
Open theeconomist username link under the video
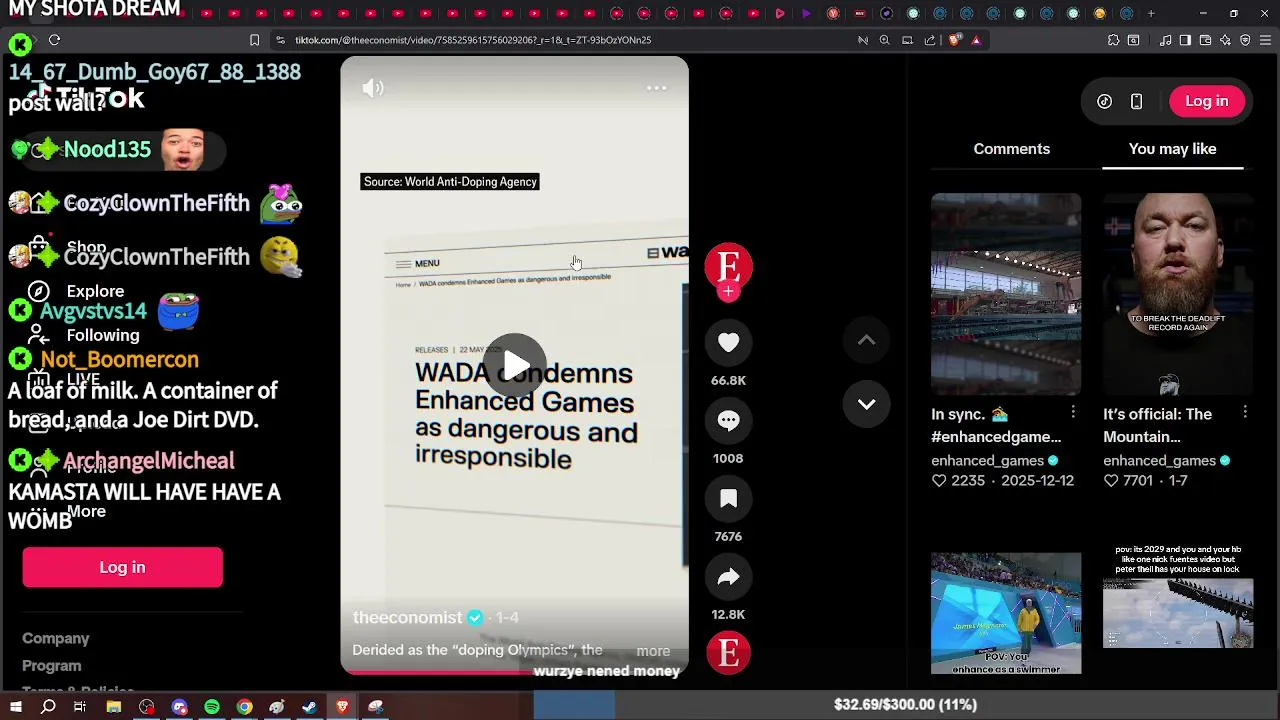pyautogui.click(x=407, y=617)
